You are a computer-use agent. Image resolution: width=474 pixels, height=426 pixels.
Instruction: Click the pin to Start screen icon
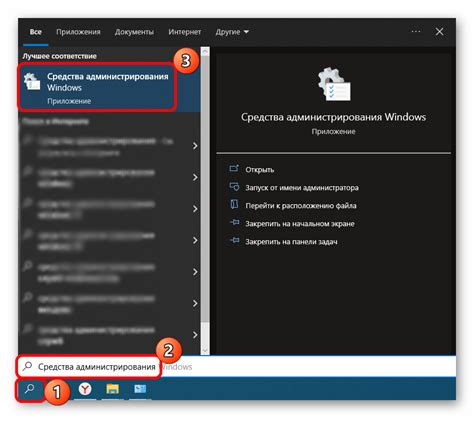tap(234, 222)
